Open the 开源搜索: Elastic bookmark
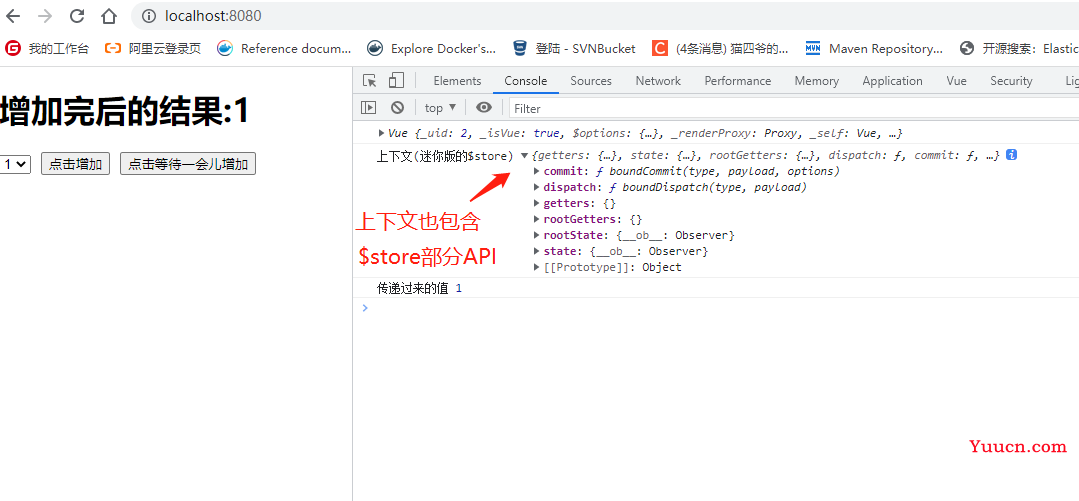The width and height of the screenshot is (1079, 501). pos(1019,48)
